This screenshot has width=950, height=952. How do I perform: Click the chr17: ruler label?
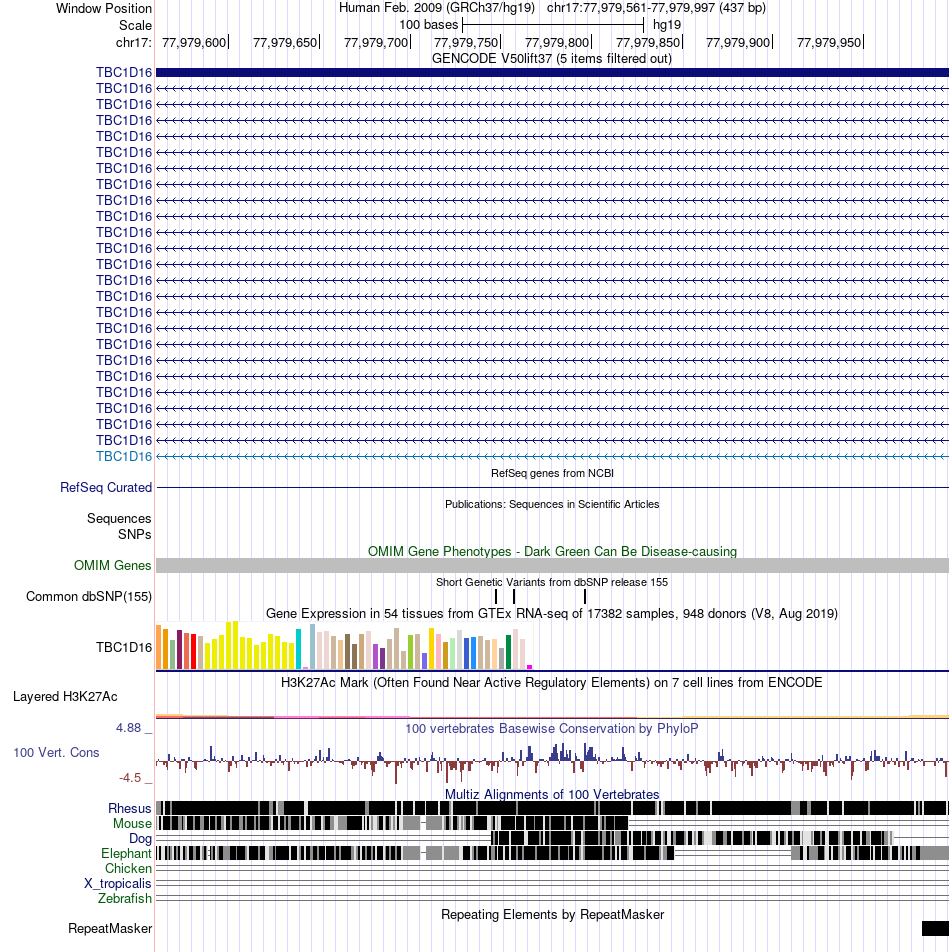click(x=134, y=42)
